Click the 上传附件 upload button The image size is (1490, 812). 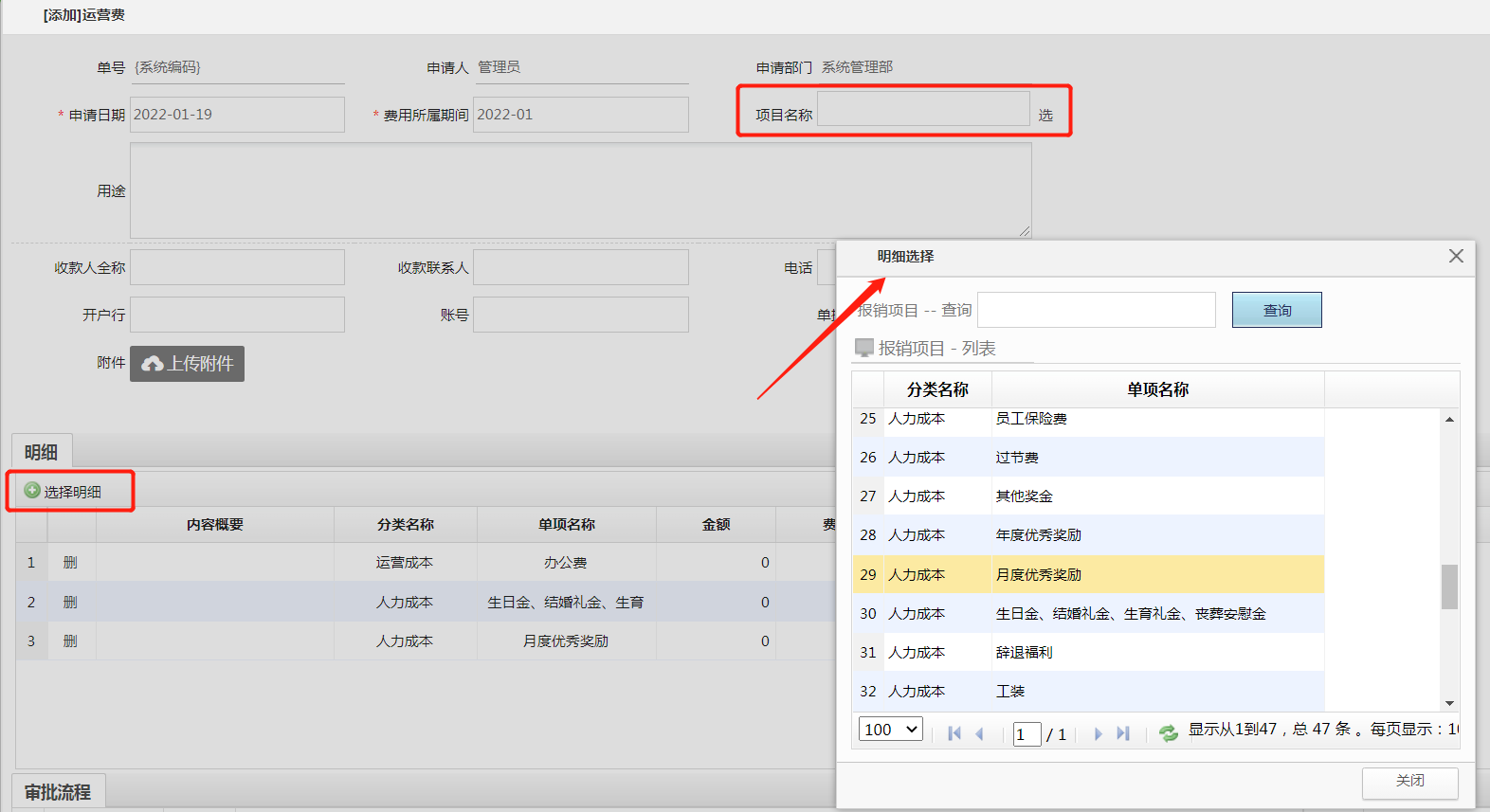[188, 364]
